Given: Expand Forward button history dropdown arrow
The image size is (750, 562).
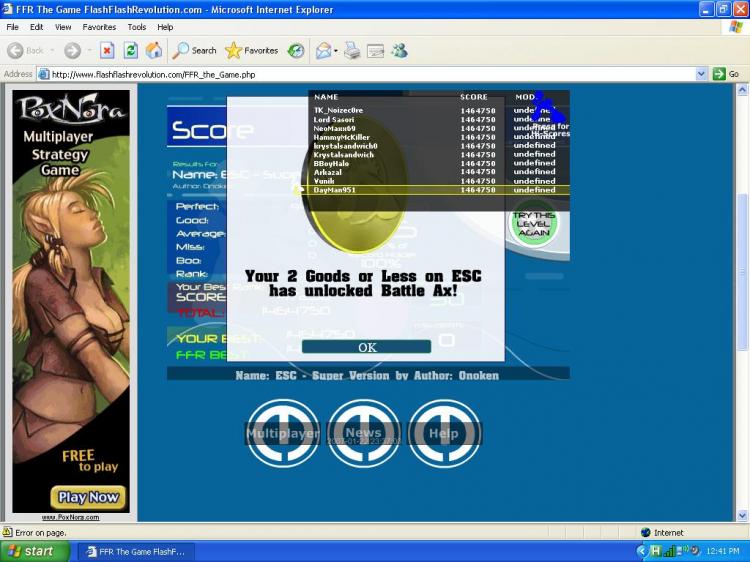Looking at the screenshot, I should [89, 50].
